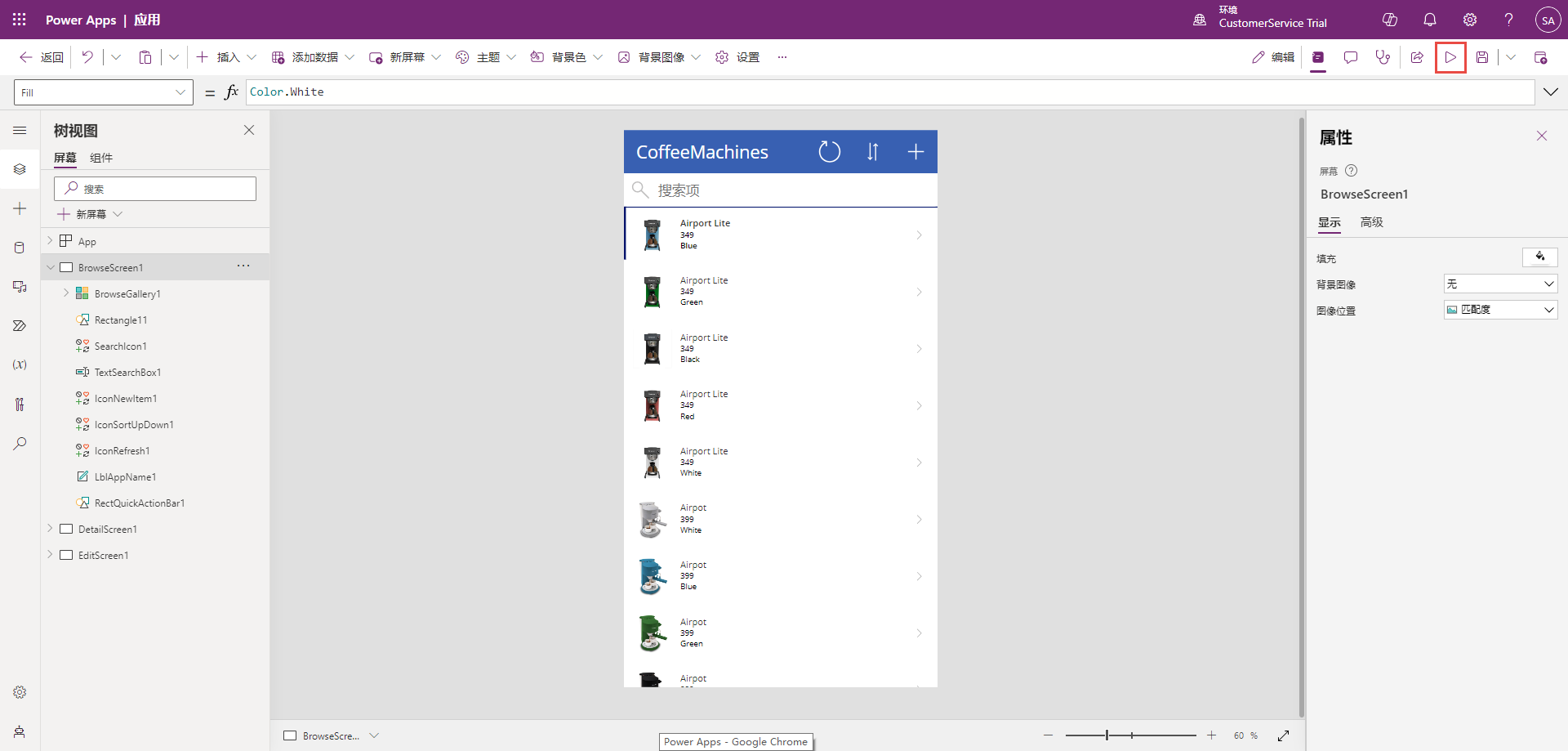Open the media icon in sidebar
The width and height of the screenshot is (1568, 751).
pos(20,287)
